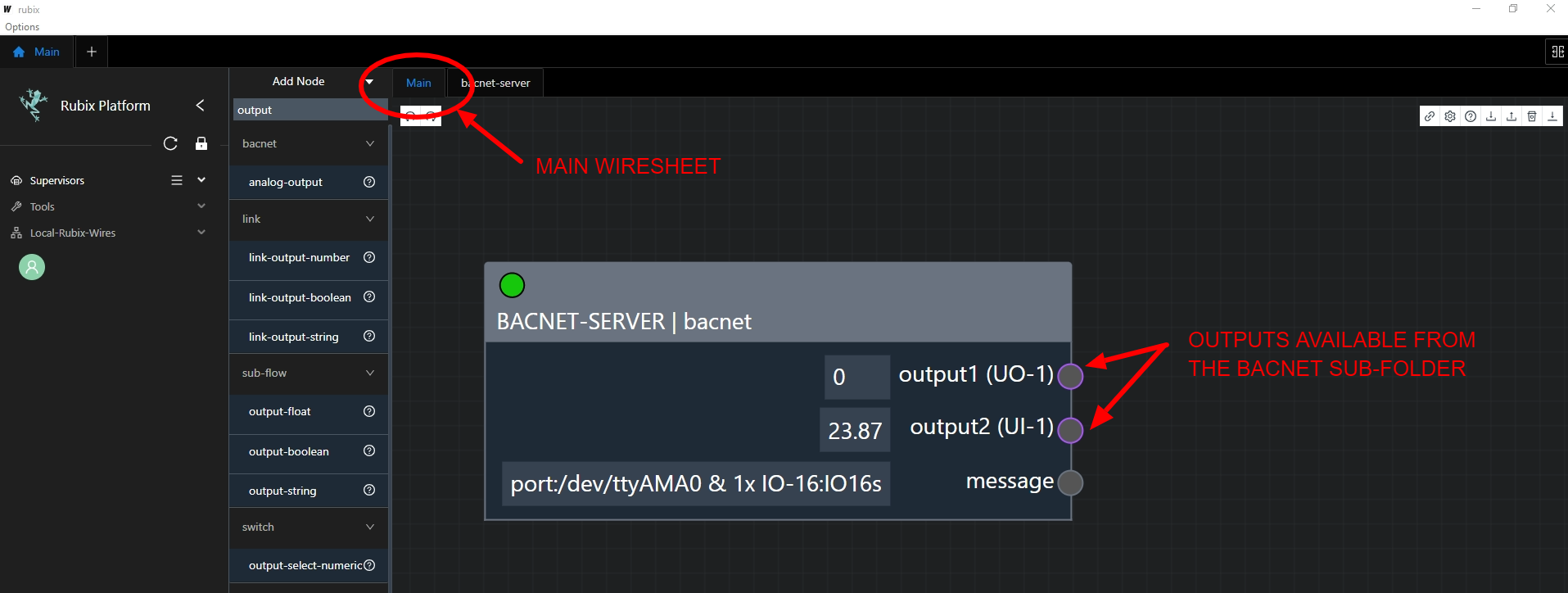Click the Tools wrench icon
This screenshot has width=1568, height=593.
[16, 206]
